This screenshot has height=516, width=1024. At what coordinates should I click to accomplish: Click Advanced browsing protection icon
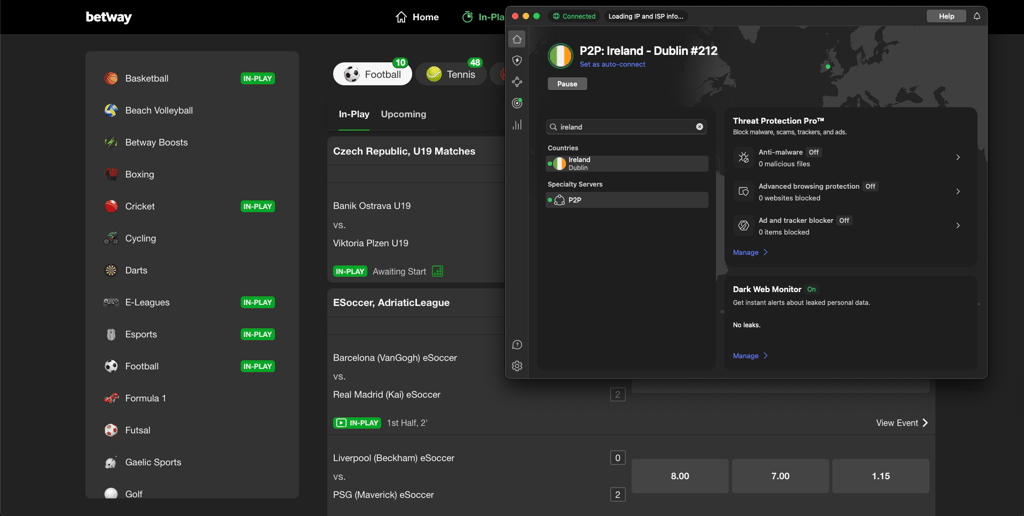pyautogui.click(x=743, y=191)
